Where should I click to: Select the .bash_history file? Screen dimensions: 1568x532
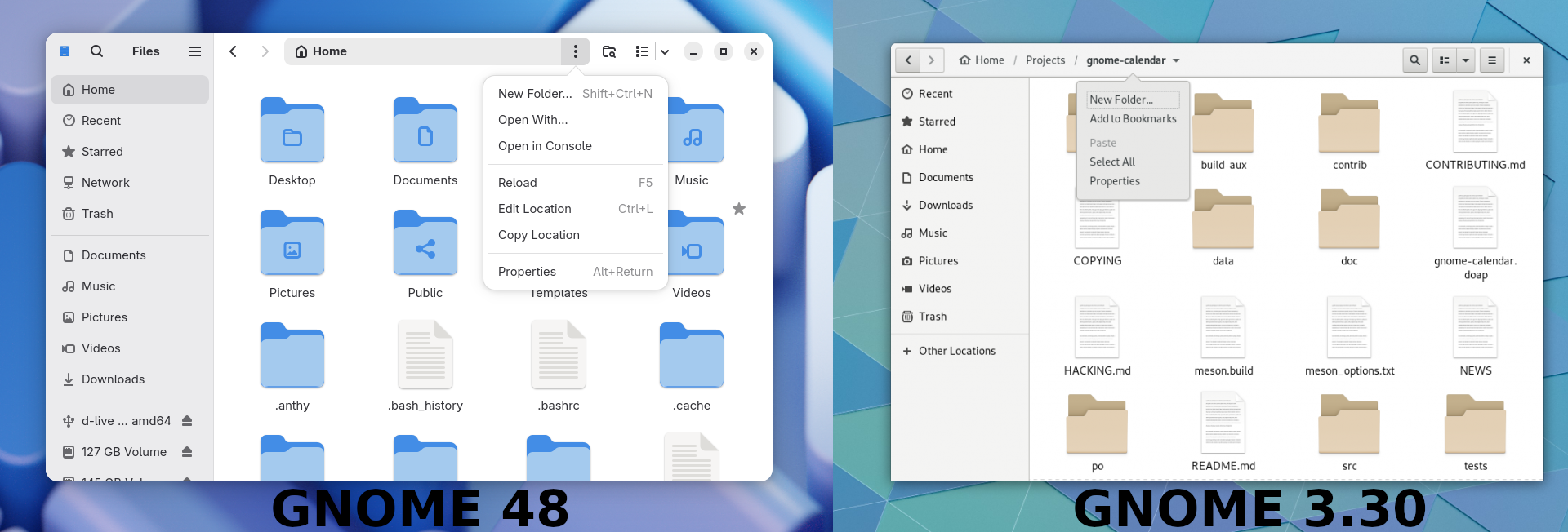425,356
